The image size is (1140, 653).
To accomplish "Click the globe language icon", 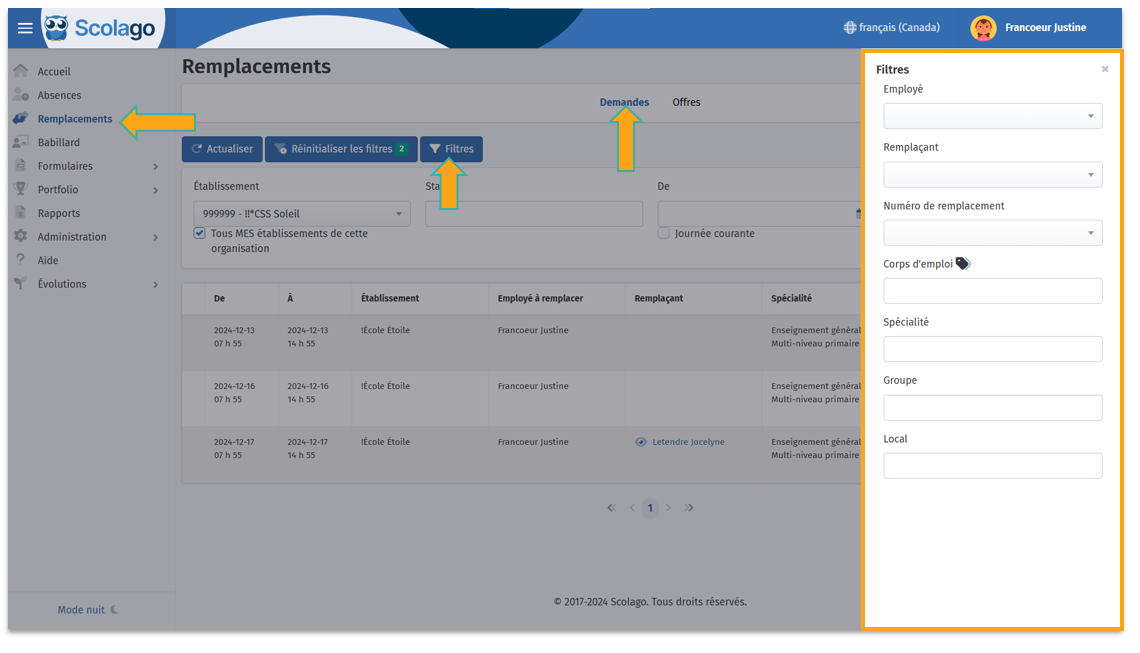I will [x=849, y=28].
